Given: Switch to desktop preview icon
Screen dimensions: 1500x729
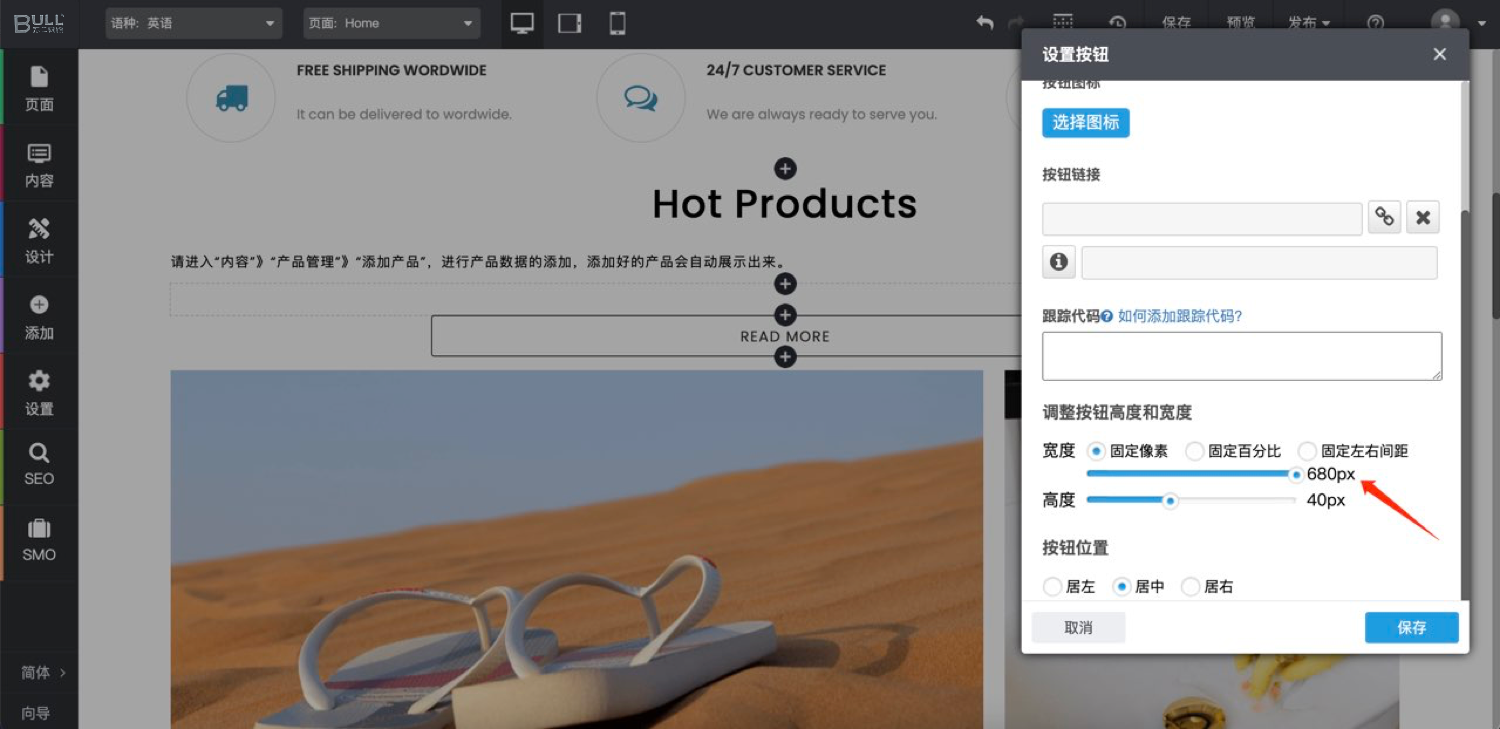Looking at the screenshot, I should pos(522,24).
